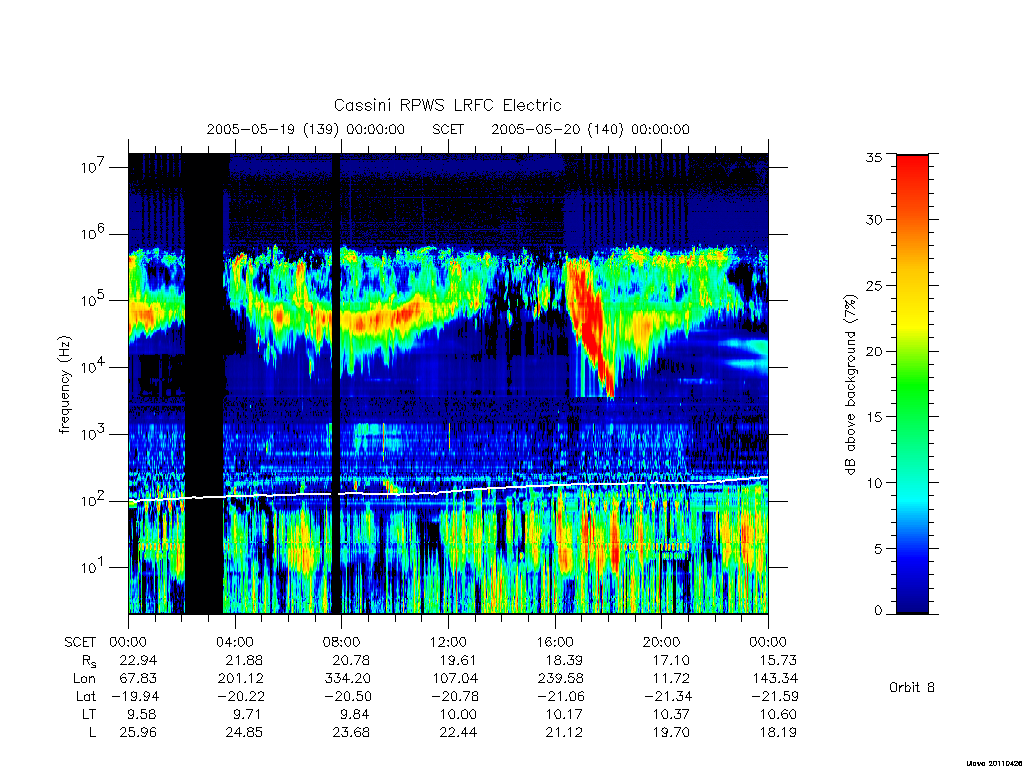The height and width of the screenshot is (768, 1024).
Task: Click the L value '18.19'
Action: 778,733
